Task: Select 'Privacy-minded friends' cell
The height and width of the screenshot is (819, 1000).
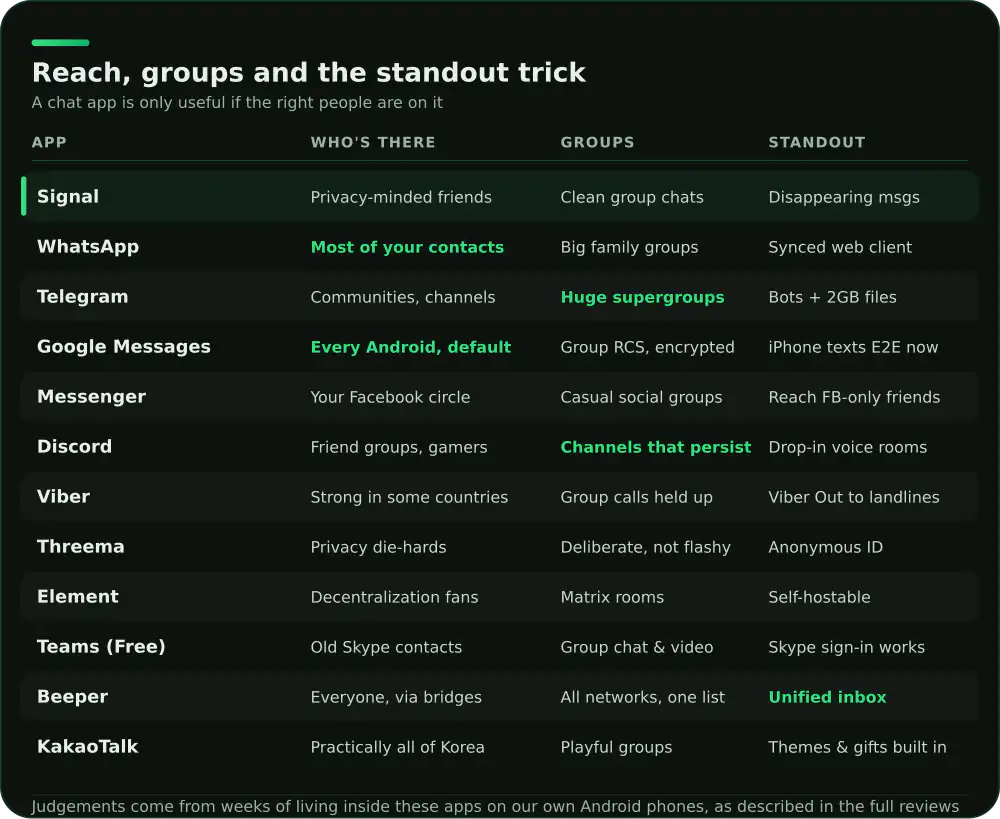Action: point(401,197)
